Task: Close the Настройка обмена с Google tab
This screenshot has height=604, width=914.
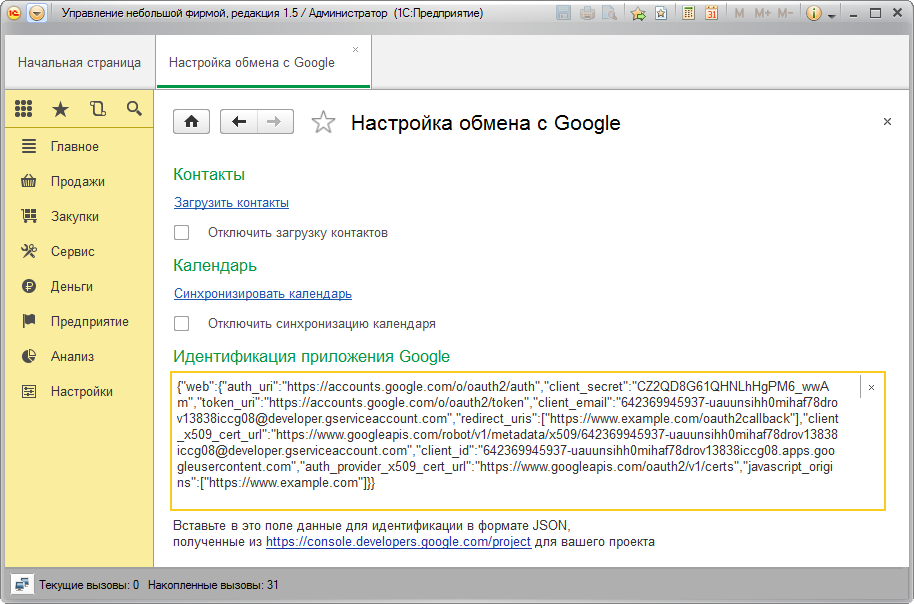Action: coord(356,50)
